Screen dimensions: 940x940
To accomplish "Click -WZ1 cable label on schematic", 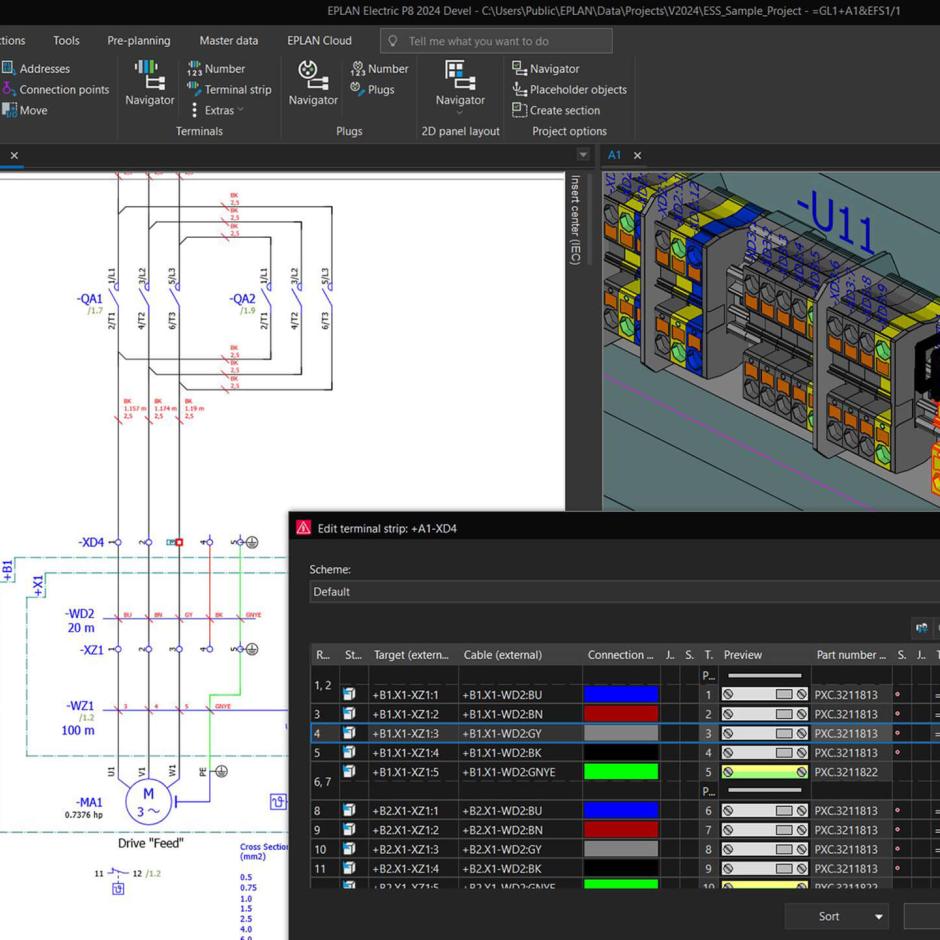I will coord(80,706).
